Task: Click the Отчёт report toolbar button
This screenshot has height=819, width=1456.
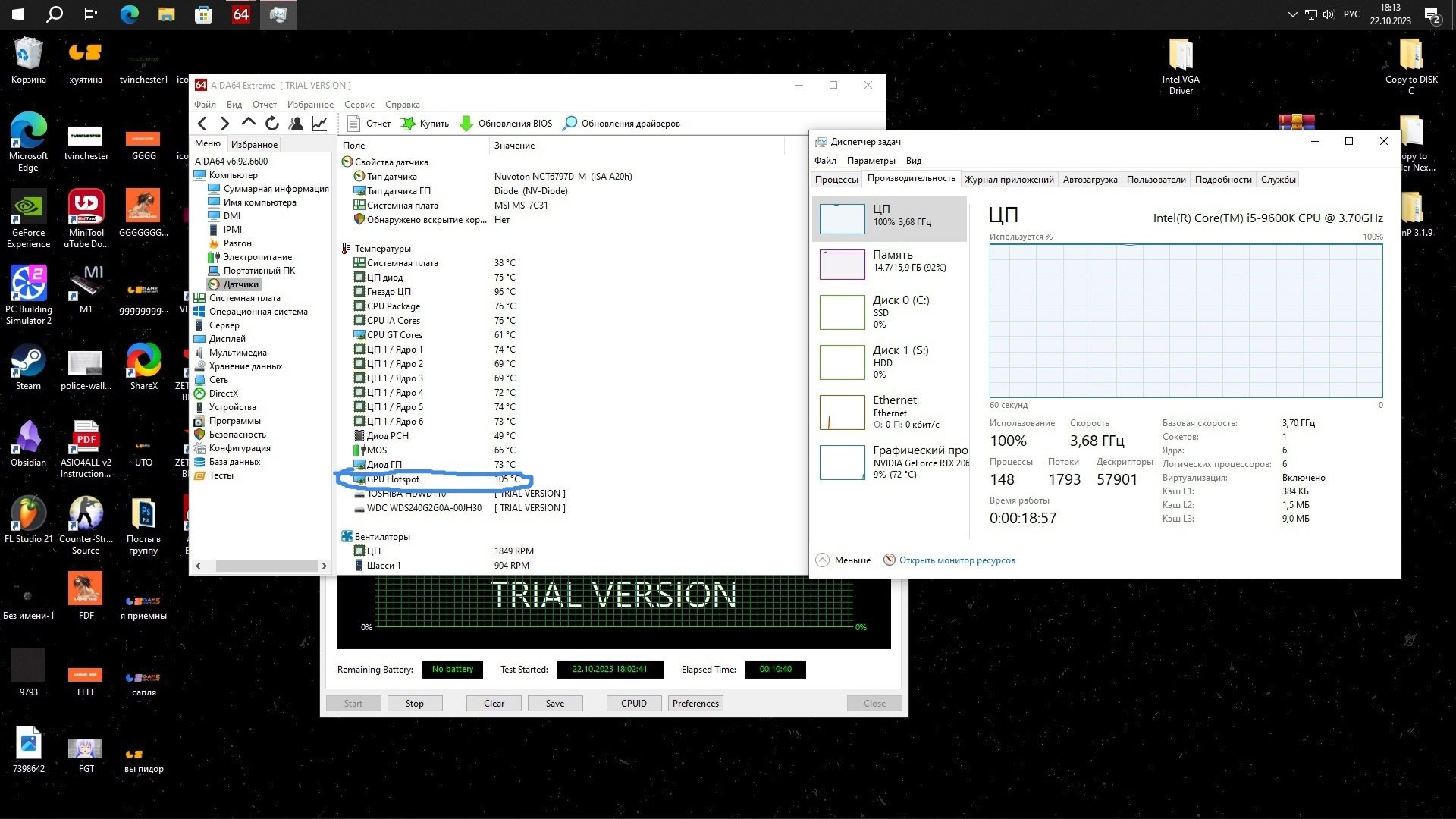Action: (x=369, y=124)
